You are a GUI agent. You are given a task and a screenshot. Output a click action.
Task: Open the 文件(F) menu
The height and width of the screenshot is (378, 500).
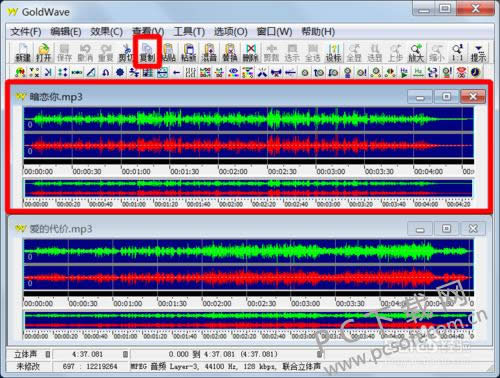click(x=26, y=32)
